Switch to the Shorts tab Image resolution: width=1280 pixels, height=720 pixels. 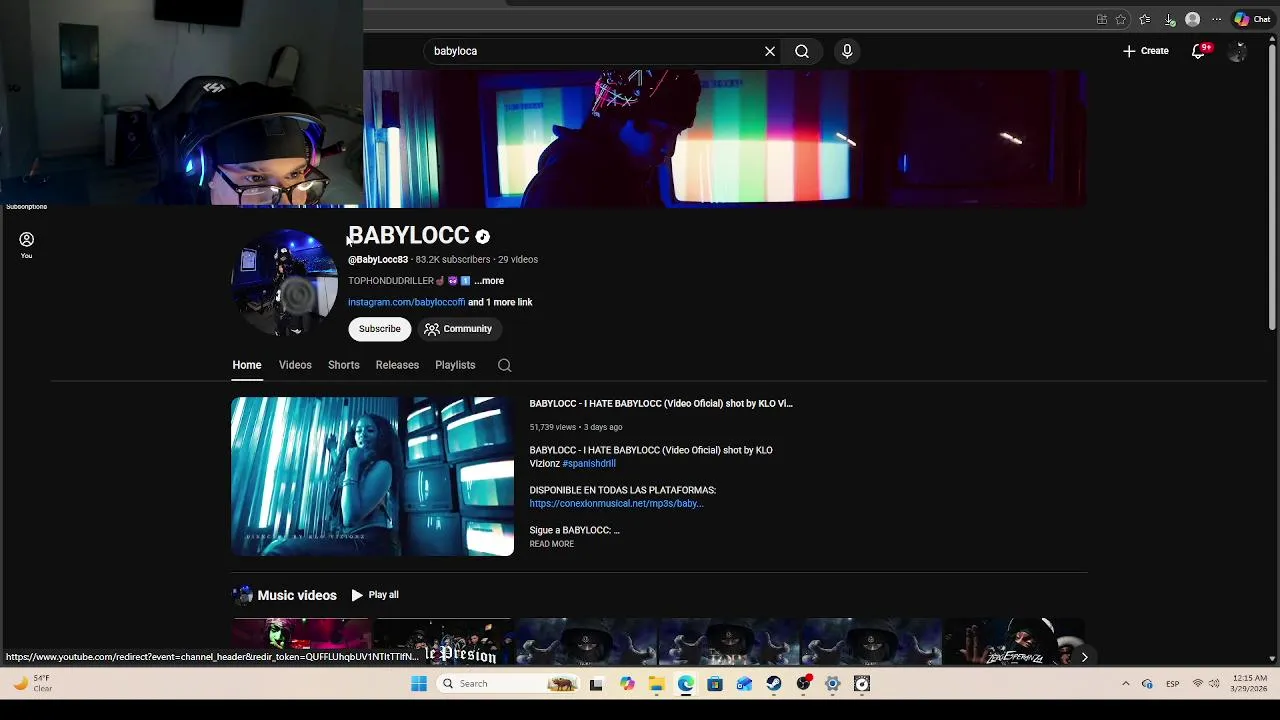point(344,365)
